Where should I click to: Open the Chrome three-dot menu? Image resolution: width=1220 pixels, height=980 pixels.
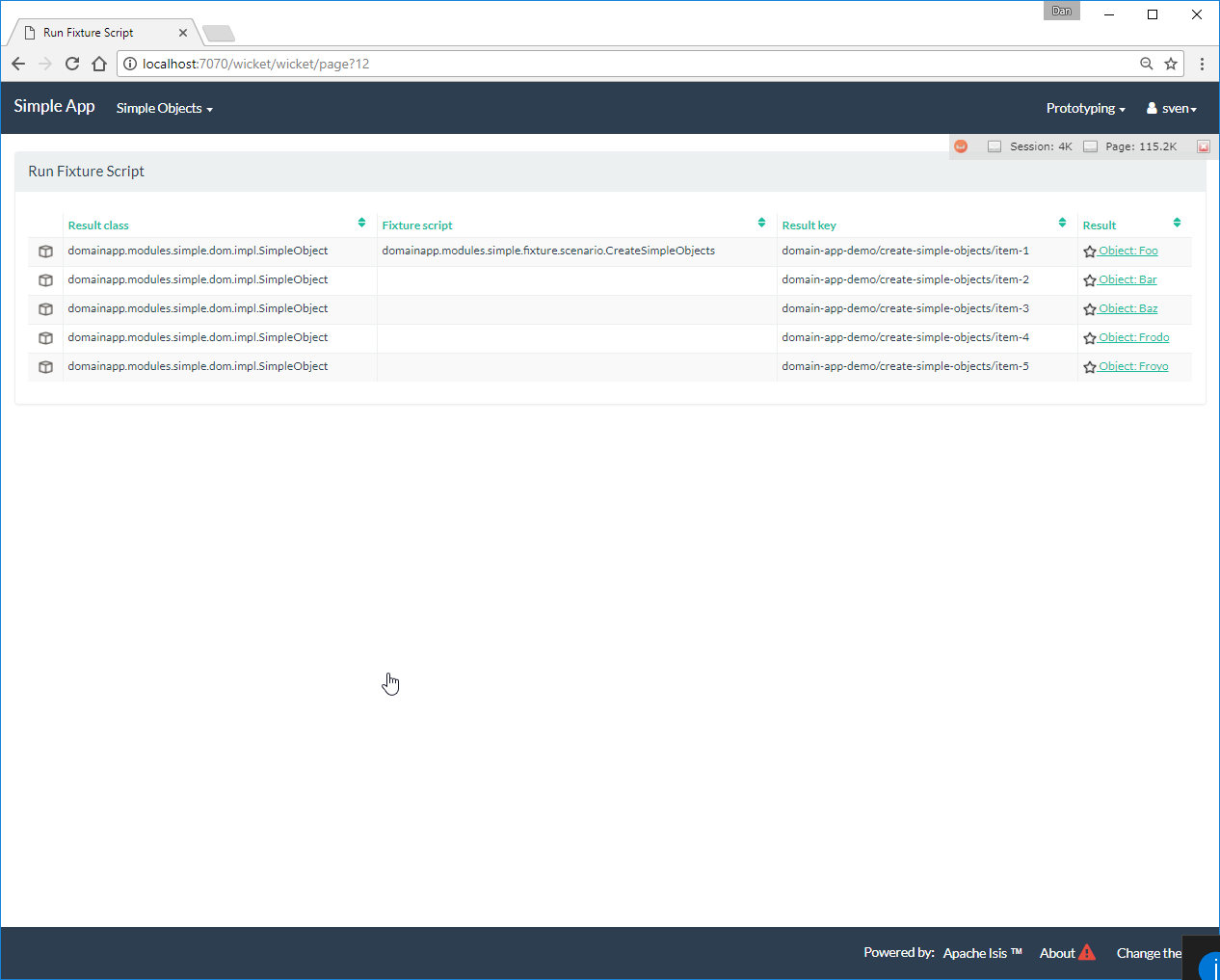click(1202, 64)
